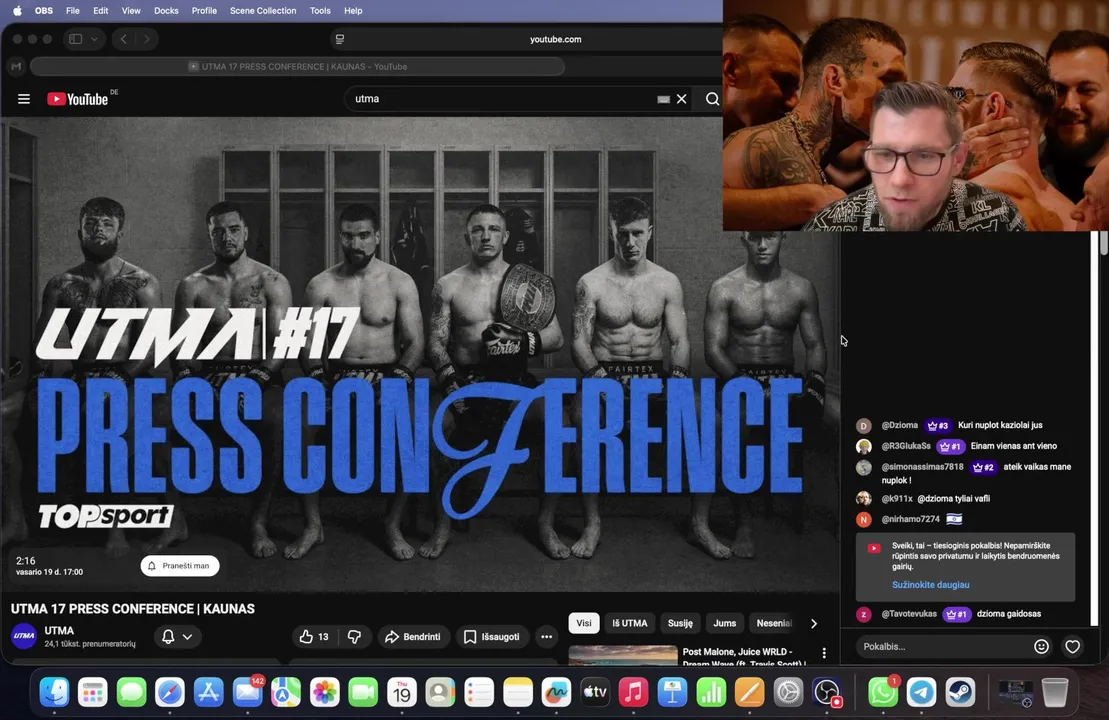The width and height of the screenshot is (1109, 720).
Task: Open the pinned Gmail tab icon
Action: (16, 66)
